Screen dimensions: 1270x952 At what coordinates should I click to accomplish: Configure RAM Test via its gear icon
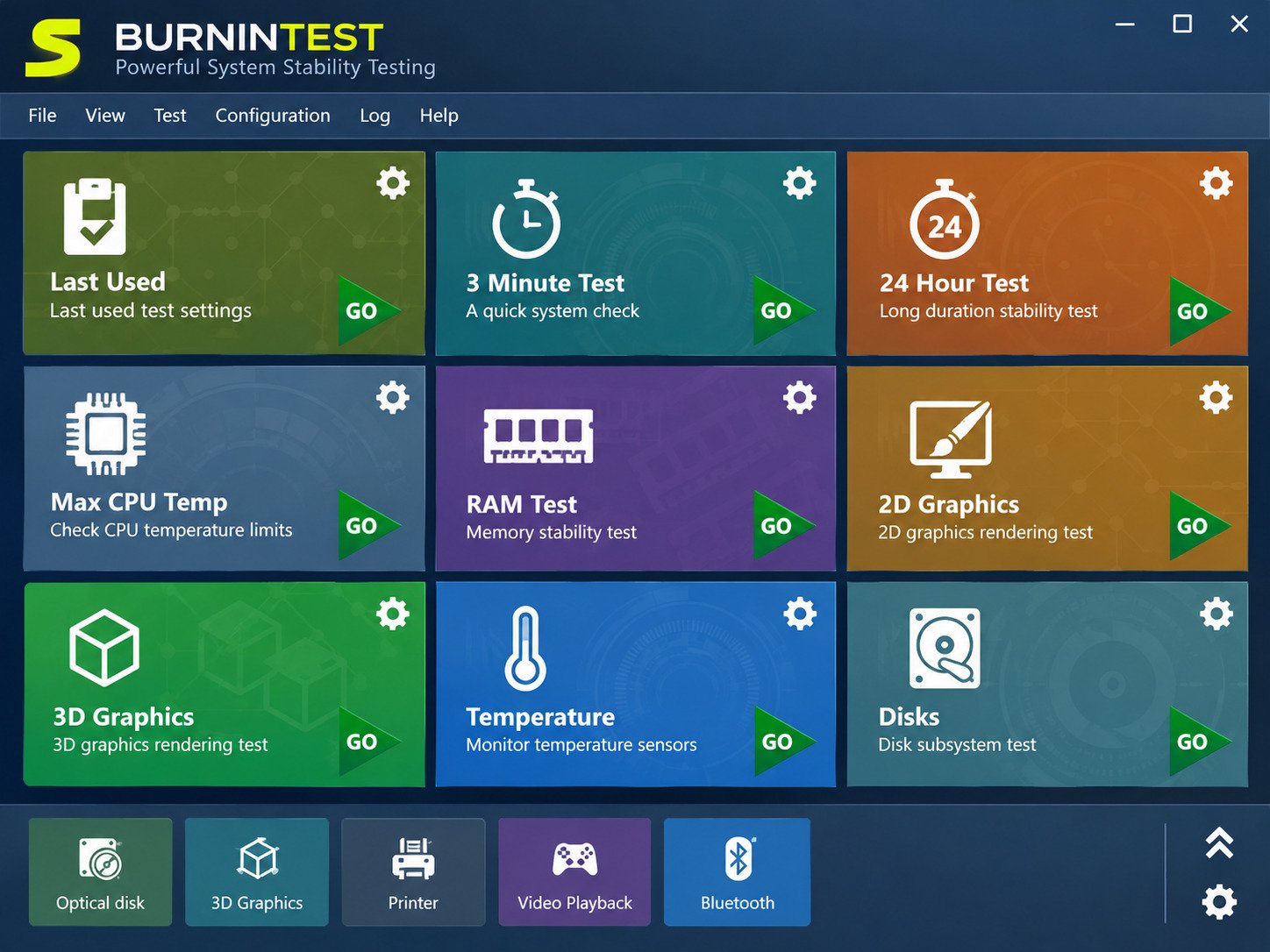(x=799, y=397)
